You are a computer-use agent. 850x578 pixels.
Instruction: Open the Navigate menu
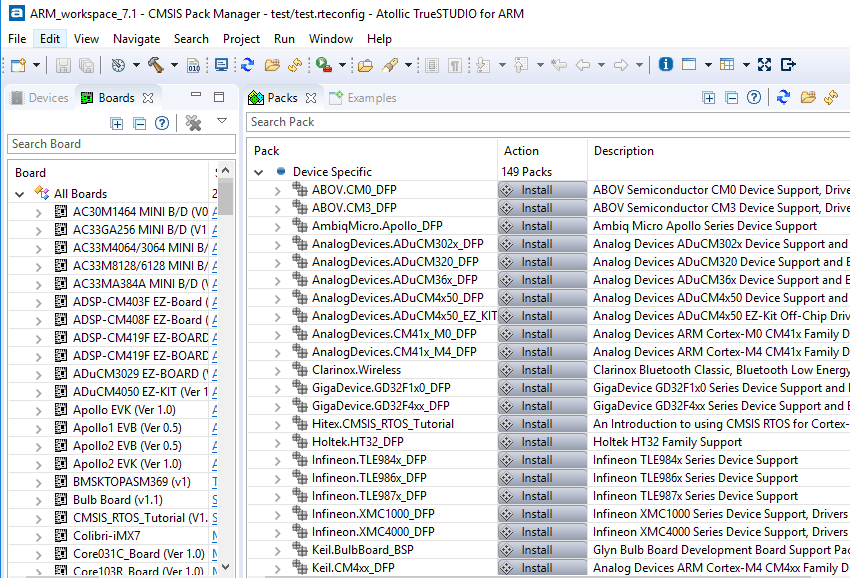[x=137, y=39]
